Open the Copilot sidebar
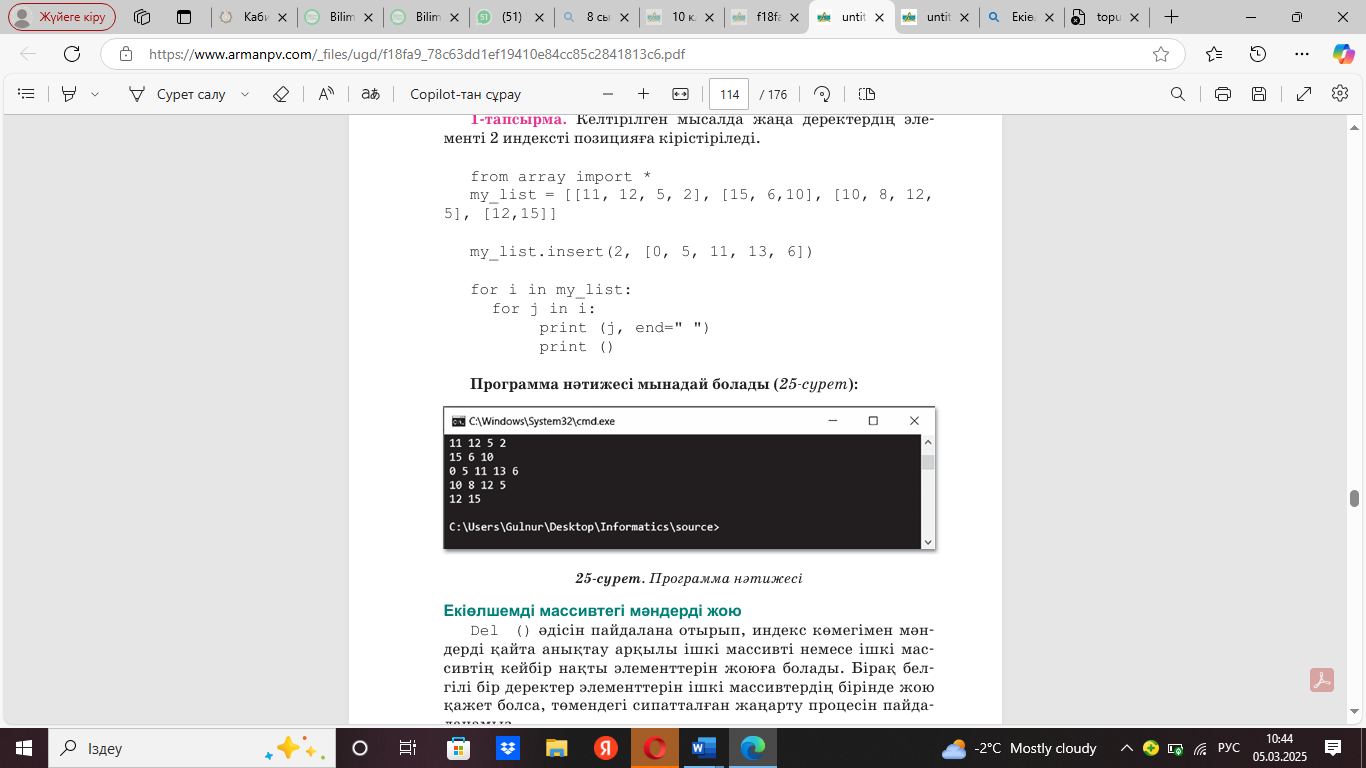The width and height of the screenshot is (1366, 768). 1343,54
